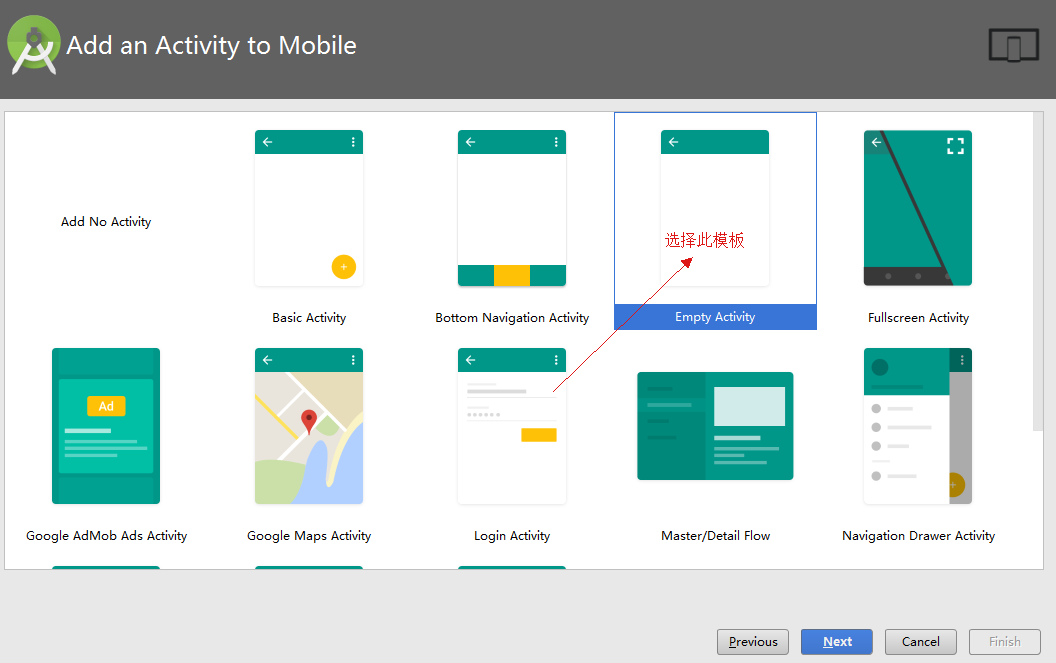
Task: Click the Google Maps Activity label
Action: coord(309,536)
